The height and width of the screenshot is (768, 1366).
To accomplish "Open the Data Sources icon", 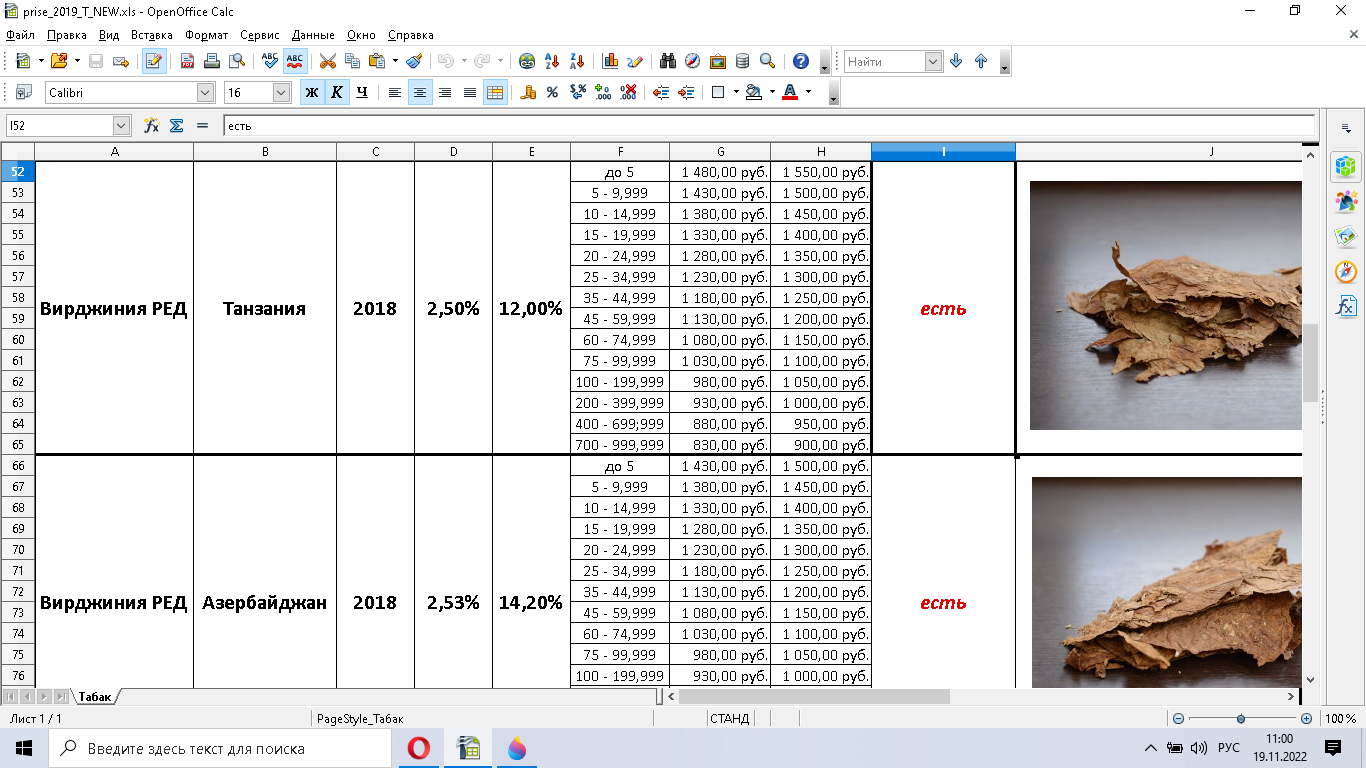I will [x=743, y=61].
